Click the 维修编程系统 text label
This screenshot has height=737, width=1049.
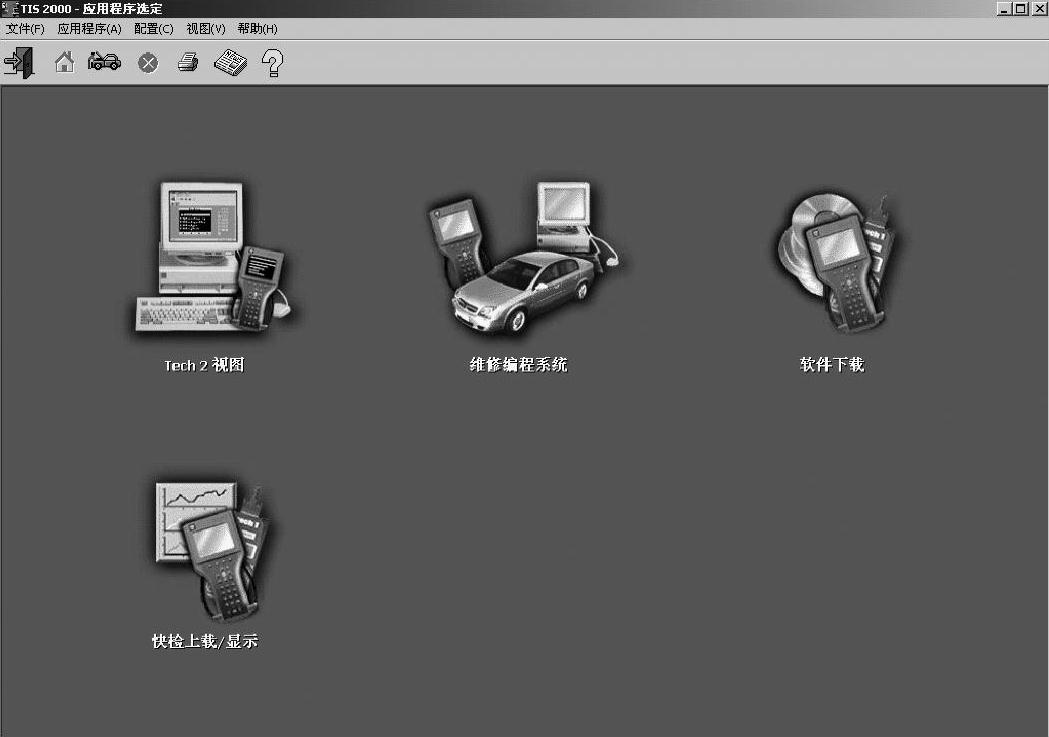coord(518,365)
